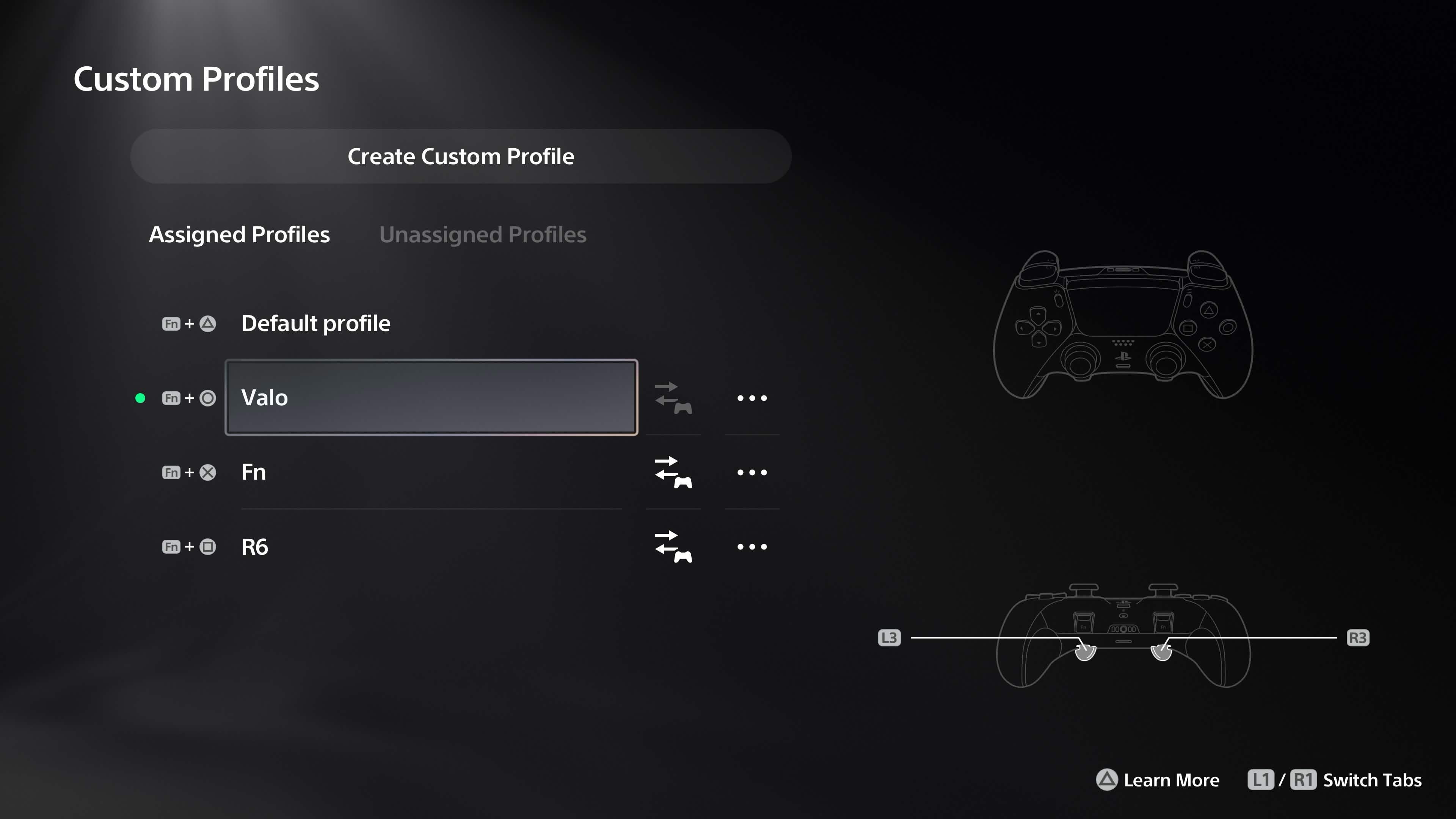Click the R3 back button label
The width and height of the screenshot is (1456, 819).
[1358, 637]
